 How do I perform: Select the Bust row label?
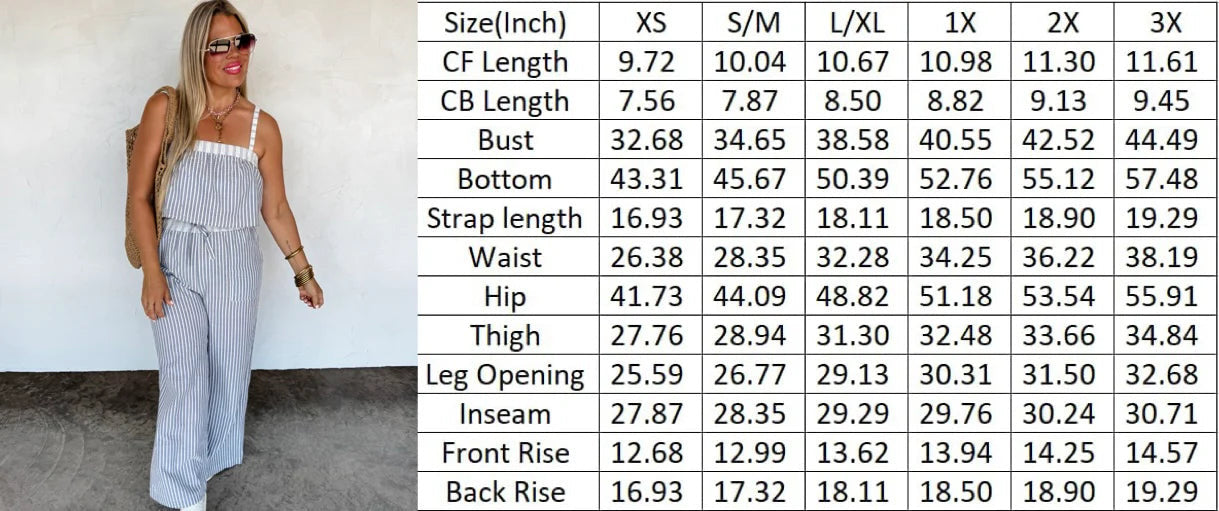[506, 139]
